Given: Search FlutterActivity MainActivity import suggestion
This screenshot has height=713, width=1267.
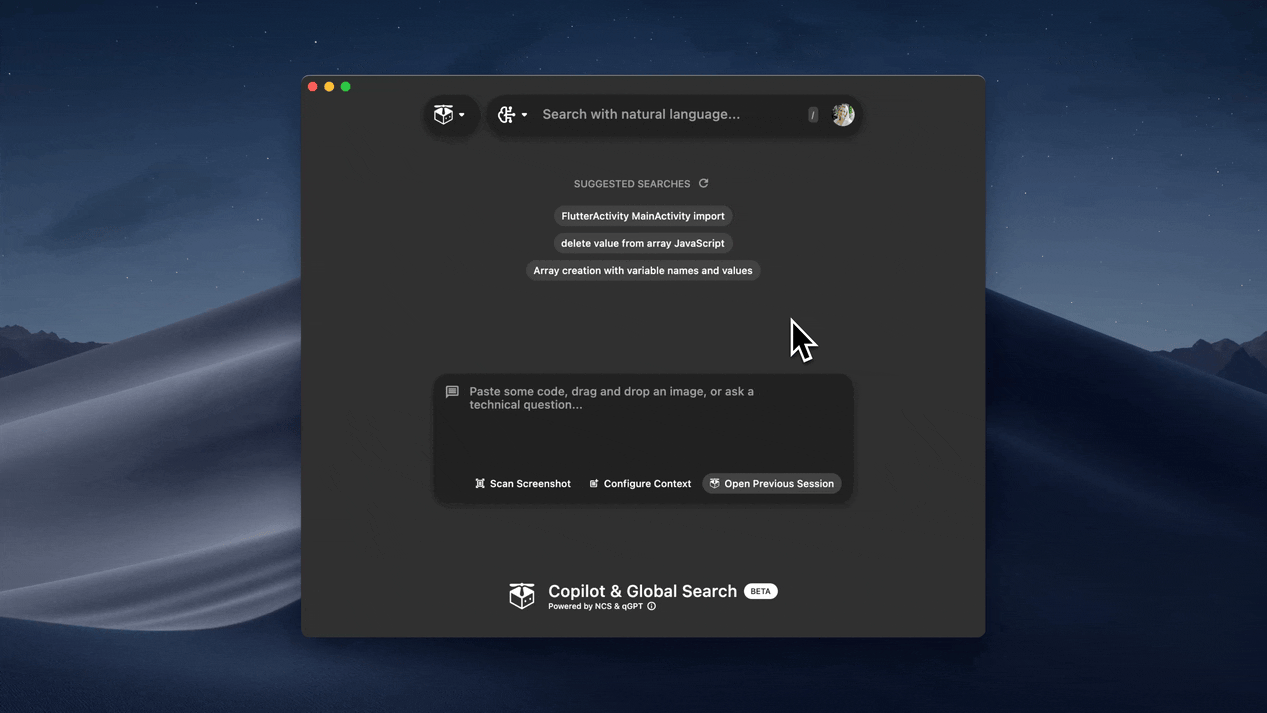Looking at the screenshot, I should click(x=643, y=216).
